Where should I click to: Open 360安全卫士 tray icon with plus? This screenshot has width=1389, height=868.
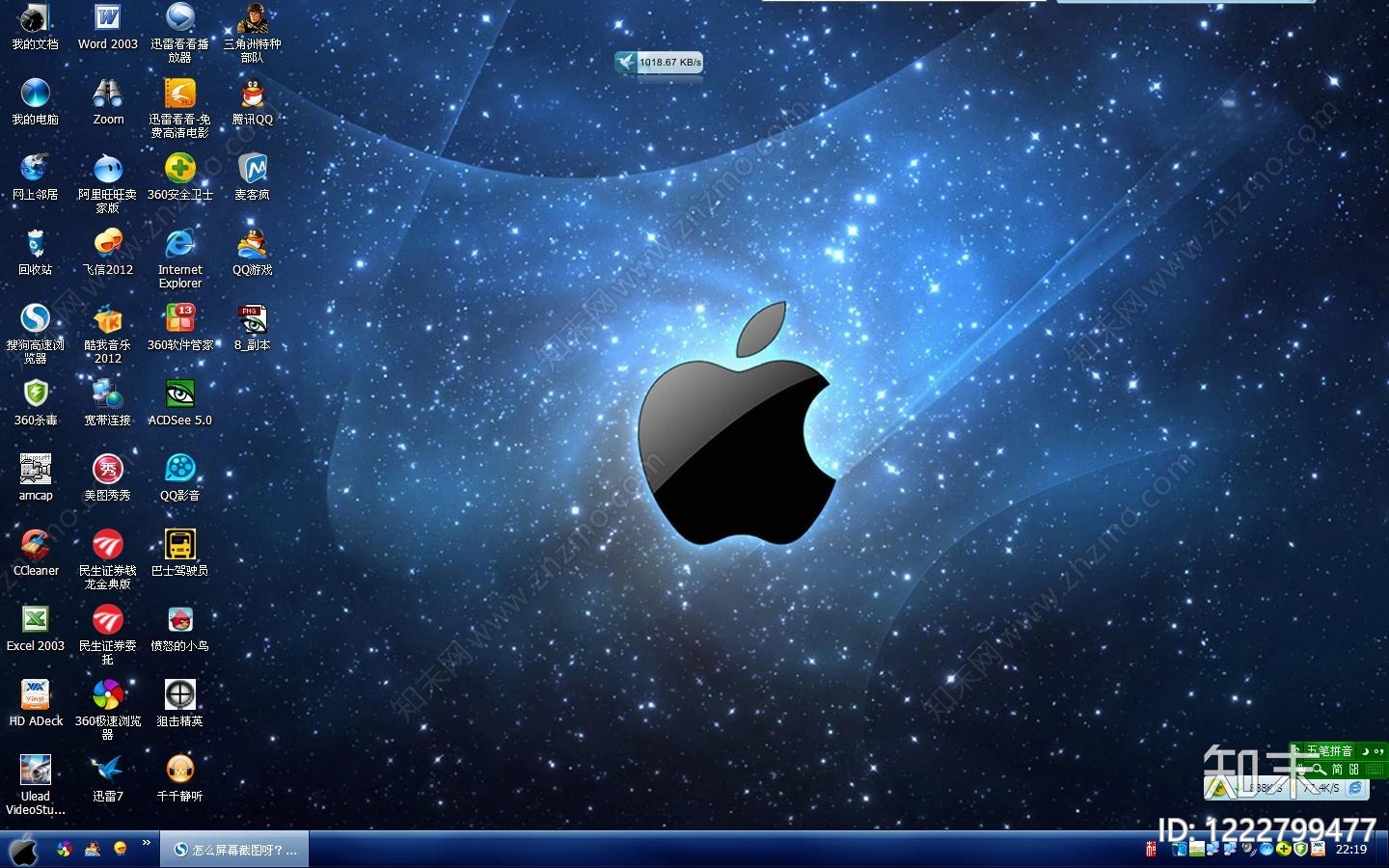1283,849
